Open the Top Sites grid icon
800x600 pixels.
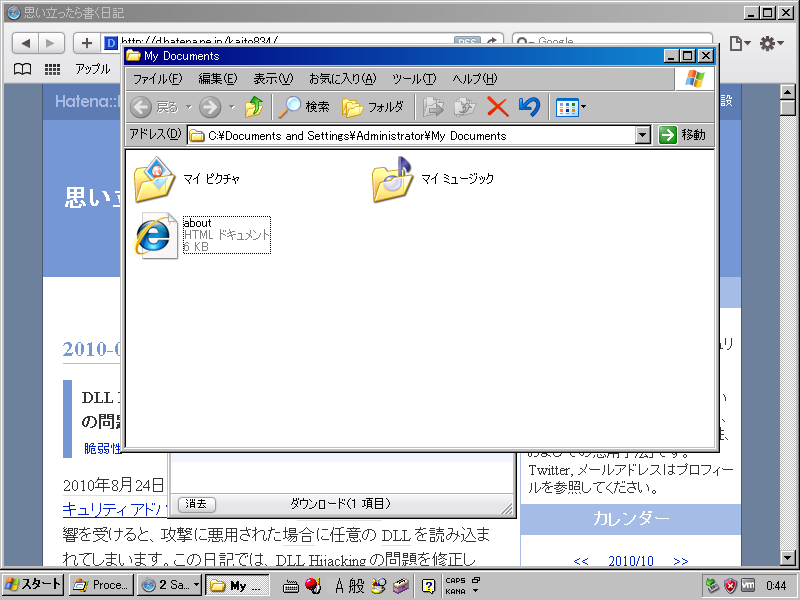click(x=52, y=69)
